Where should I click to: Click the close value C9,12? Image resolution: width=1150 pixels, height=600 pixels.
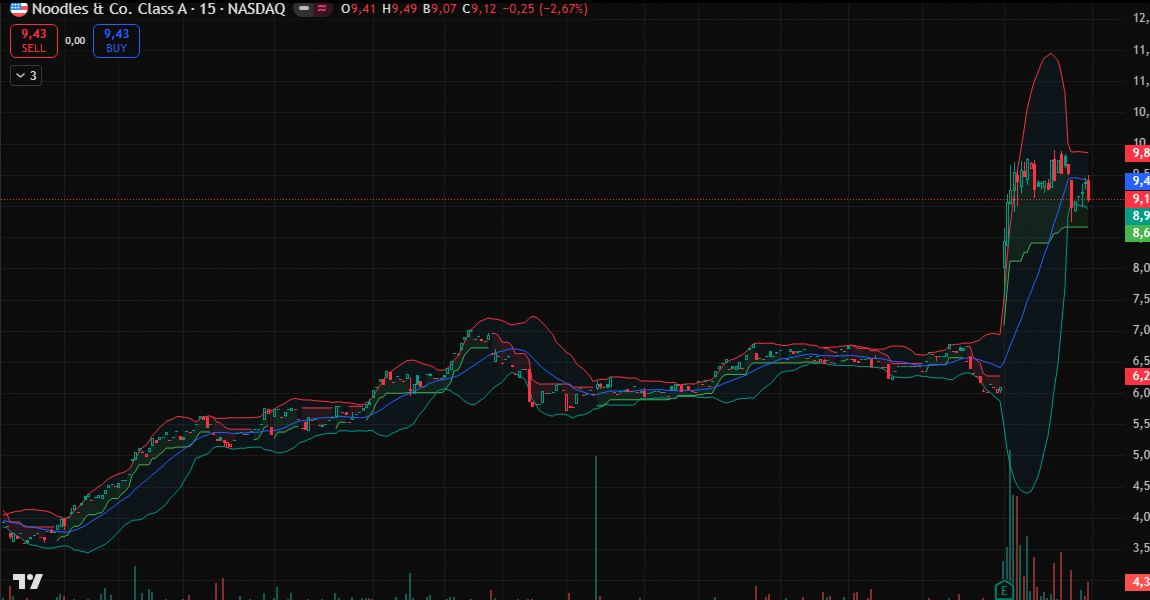479,9
